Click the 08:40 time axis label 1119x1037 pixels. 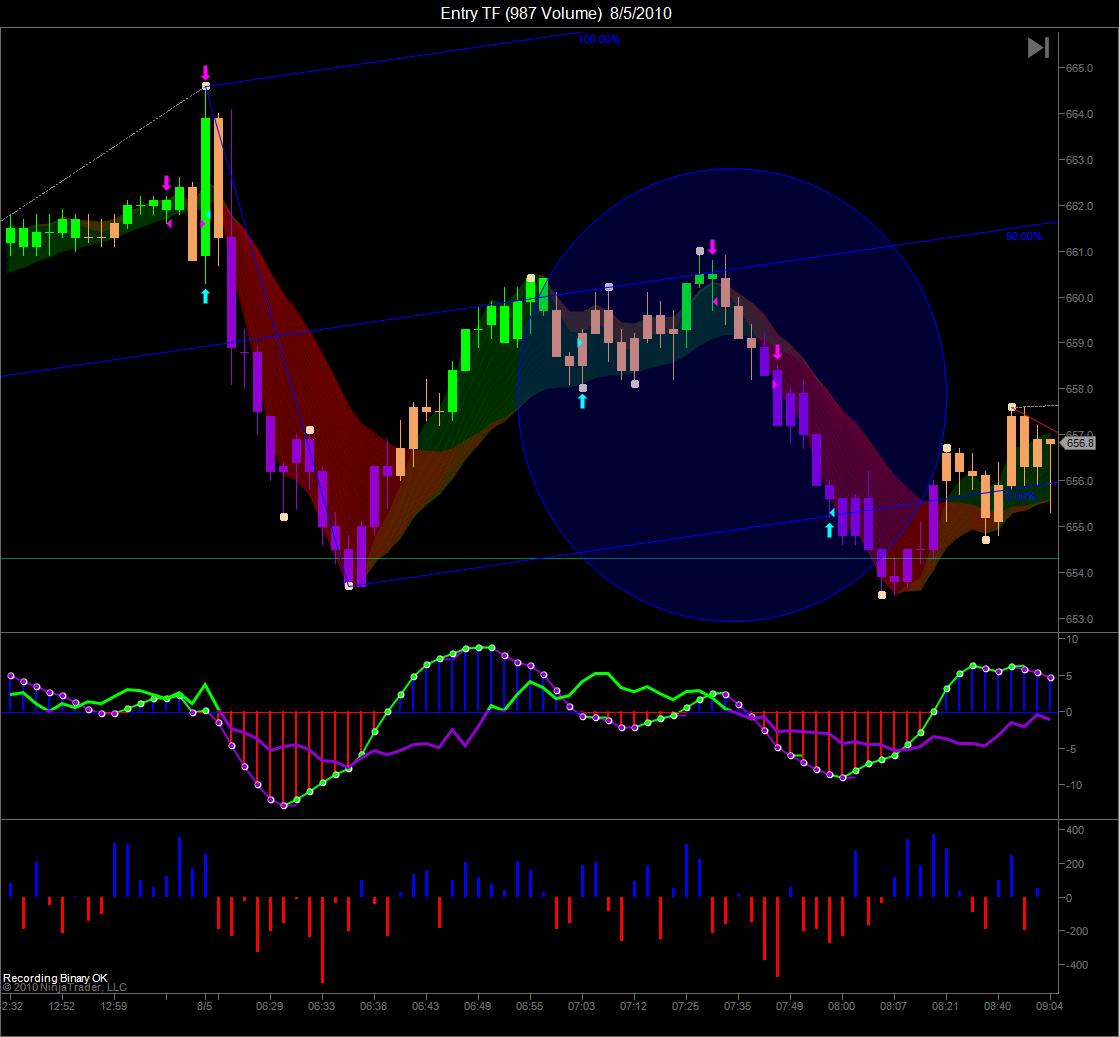[998, 1006]
